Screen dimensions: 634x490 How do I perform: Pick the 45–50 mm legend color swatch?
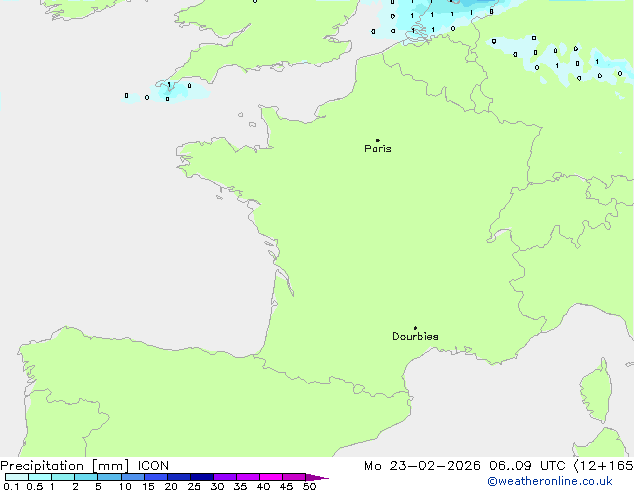[x=294, y=477]
